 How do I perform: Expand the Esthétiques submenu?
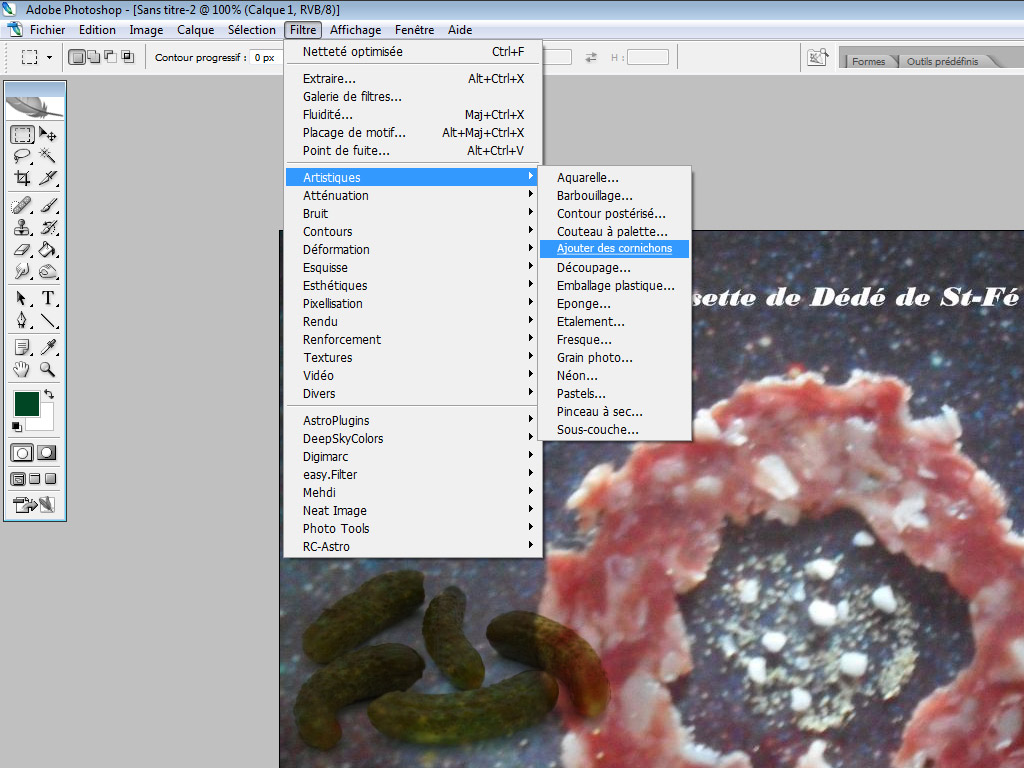(x=413, y=285)
